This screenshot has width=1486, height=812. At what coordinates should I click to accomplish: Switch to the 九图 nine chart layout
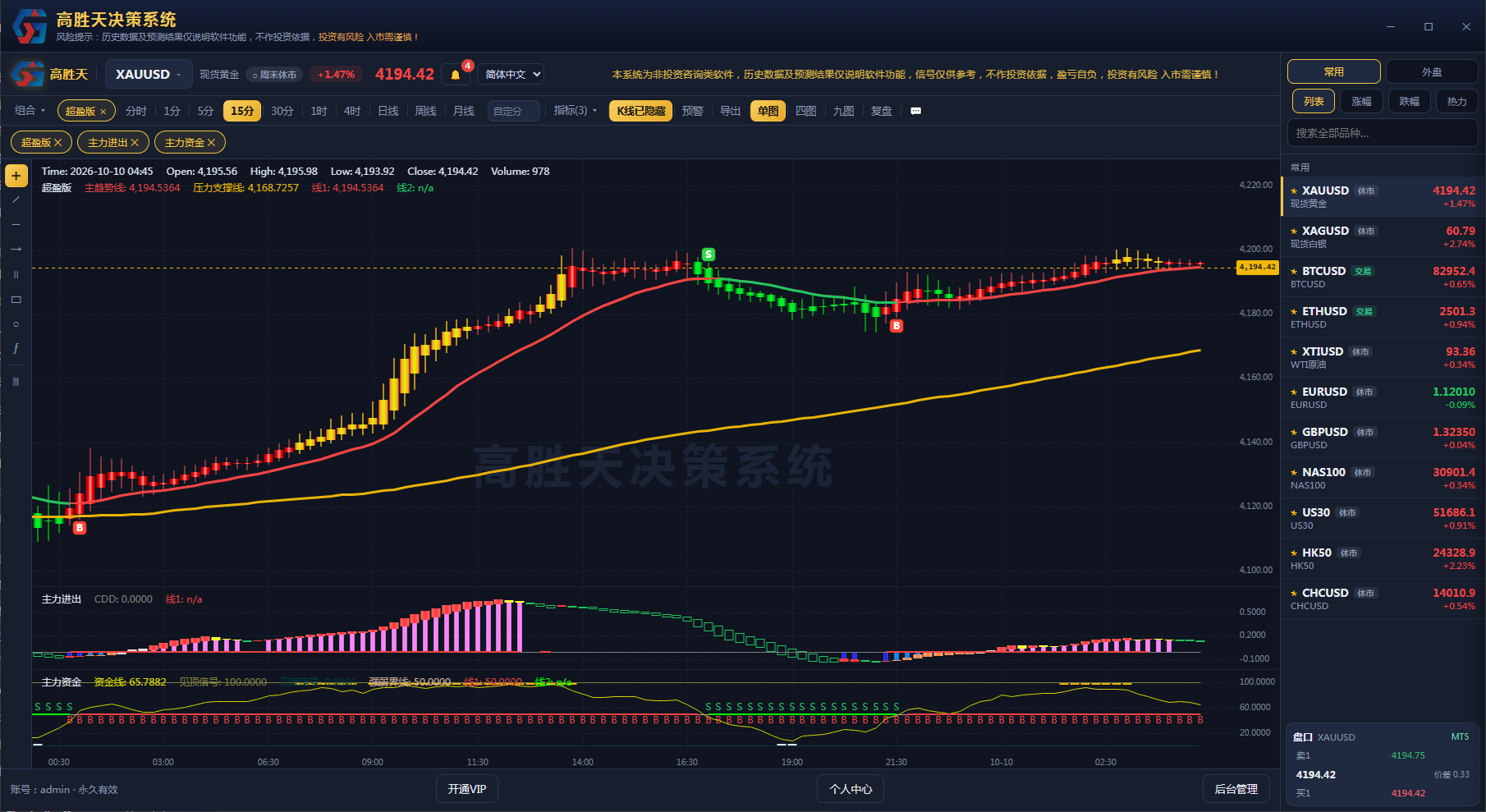click(843, 111)
